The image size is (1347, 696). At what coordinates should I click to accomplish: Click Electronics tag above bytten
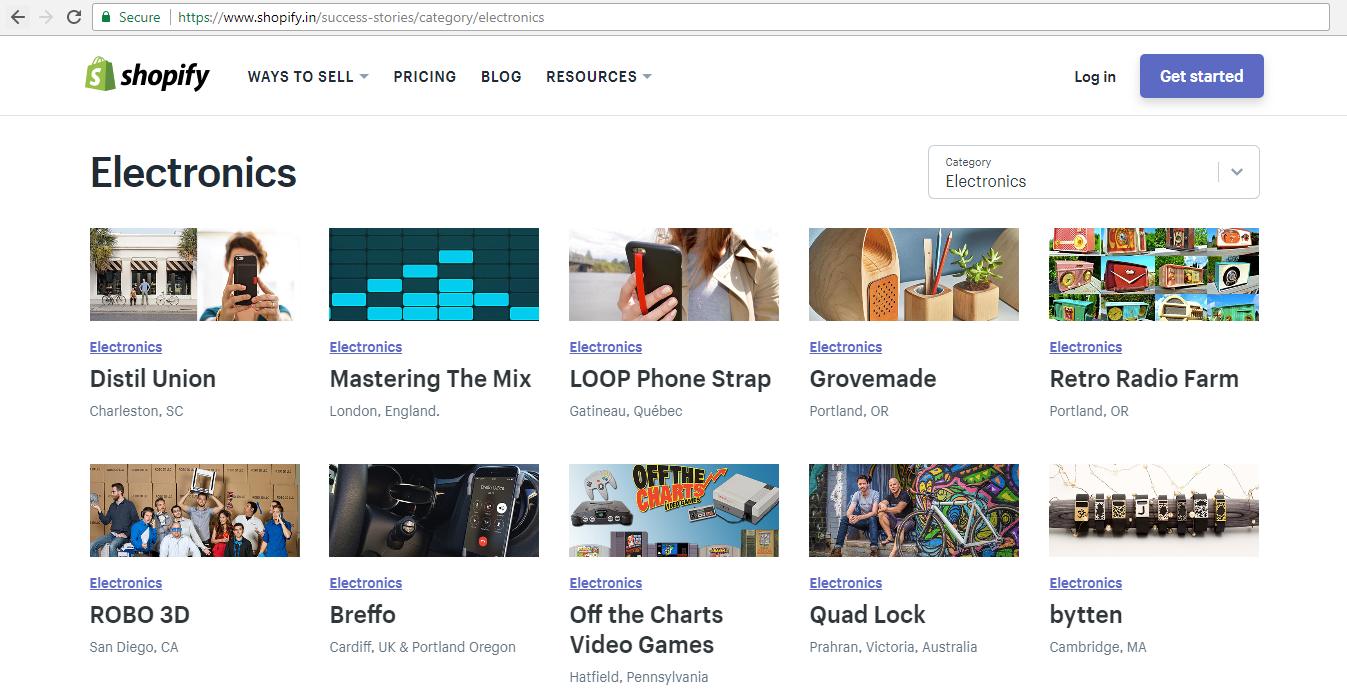click(x=1086, y=583)
